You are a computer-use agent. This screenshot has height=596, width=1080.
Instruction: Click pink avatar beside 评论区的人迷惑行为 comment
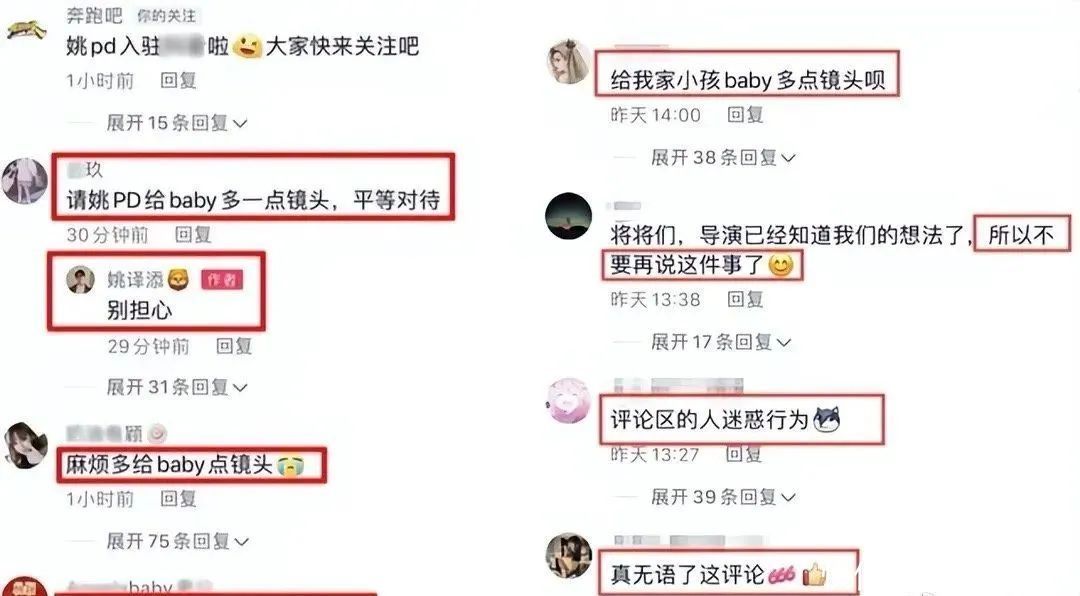pos(568,400)
